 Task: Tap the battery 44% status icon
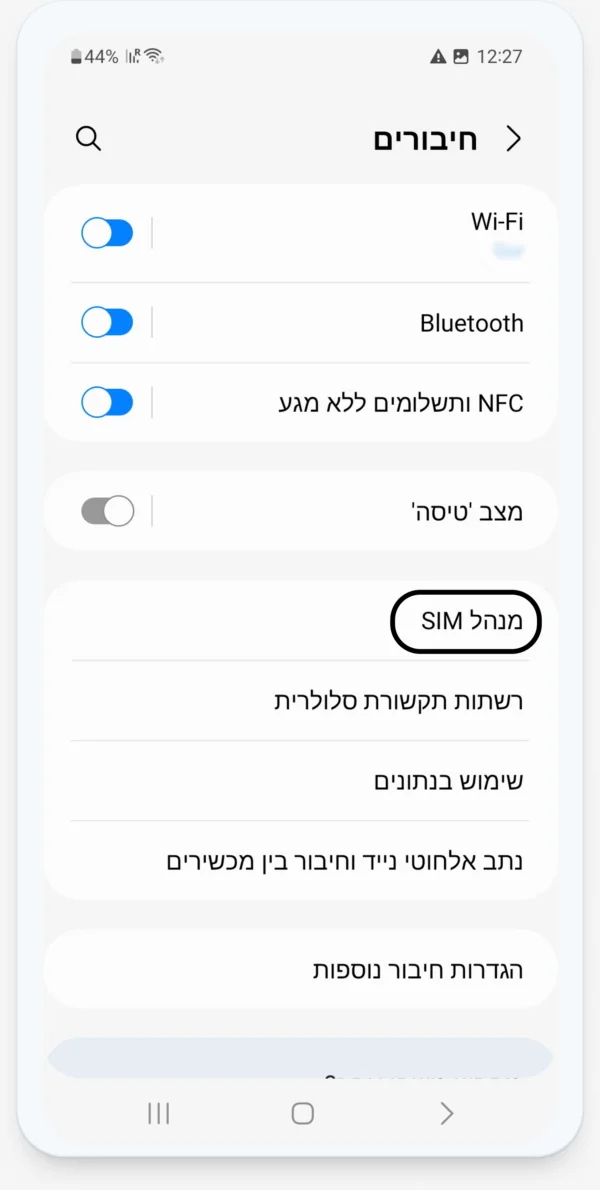coord(94,57)
